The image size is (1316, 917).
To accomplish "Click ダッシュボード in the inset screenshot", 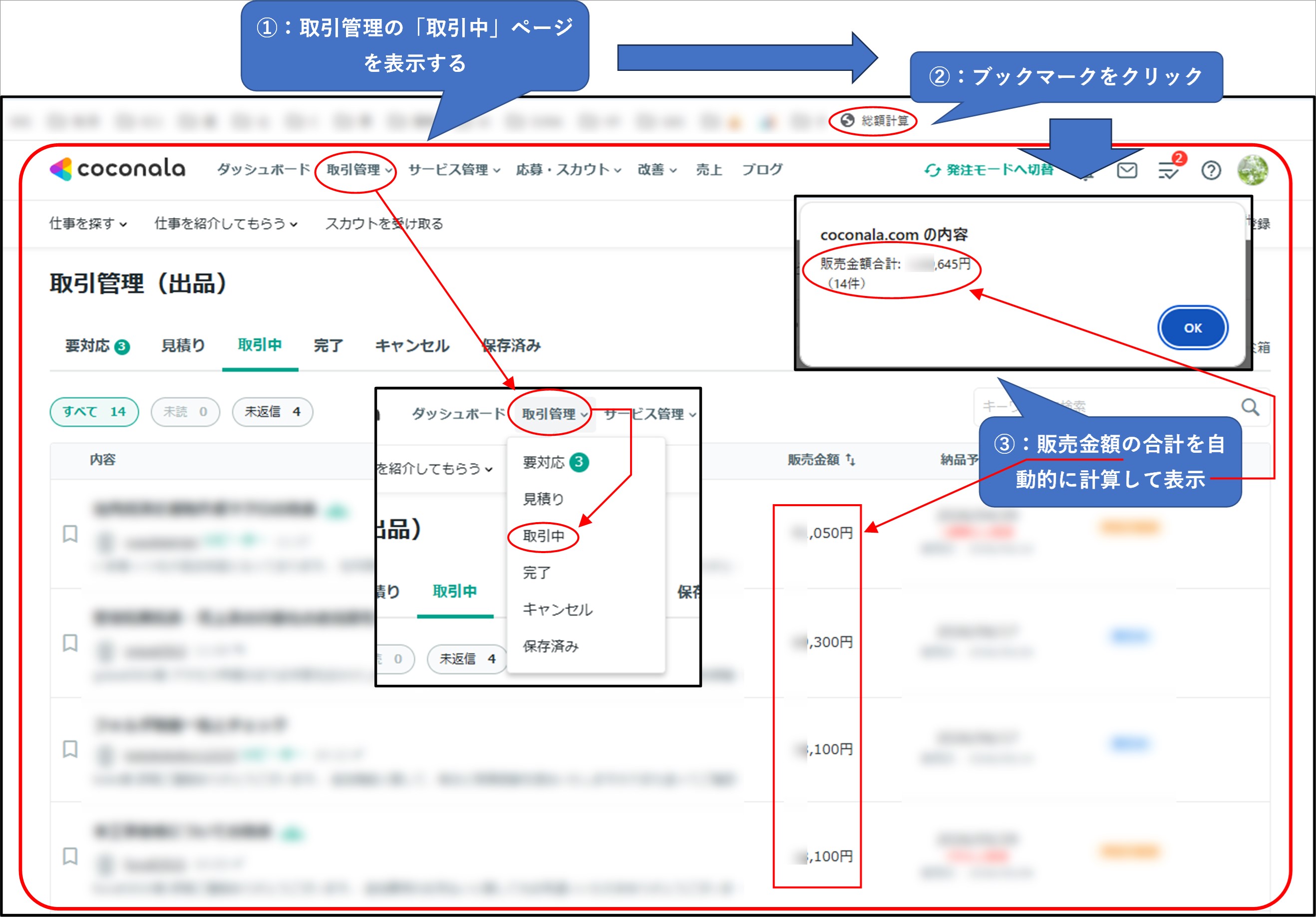I will coord(458,414).
